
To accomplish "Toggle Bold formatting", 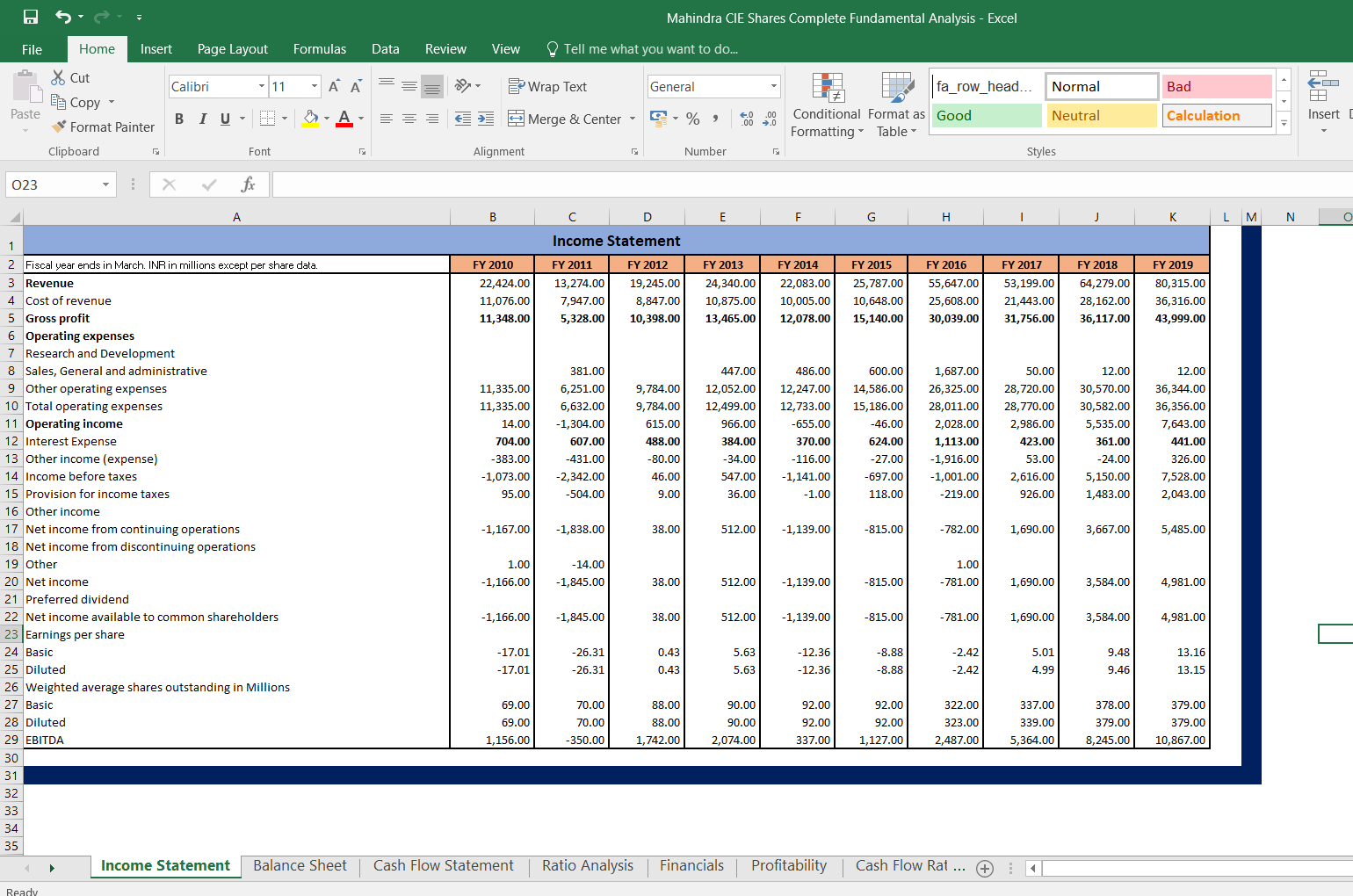I will tap(179, 118).
